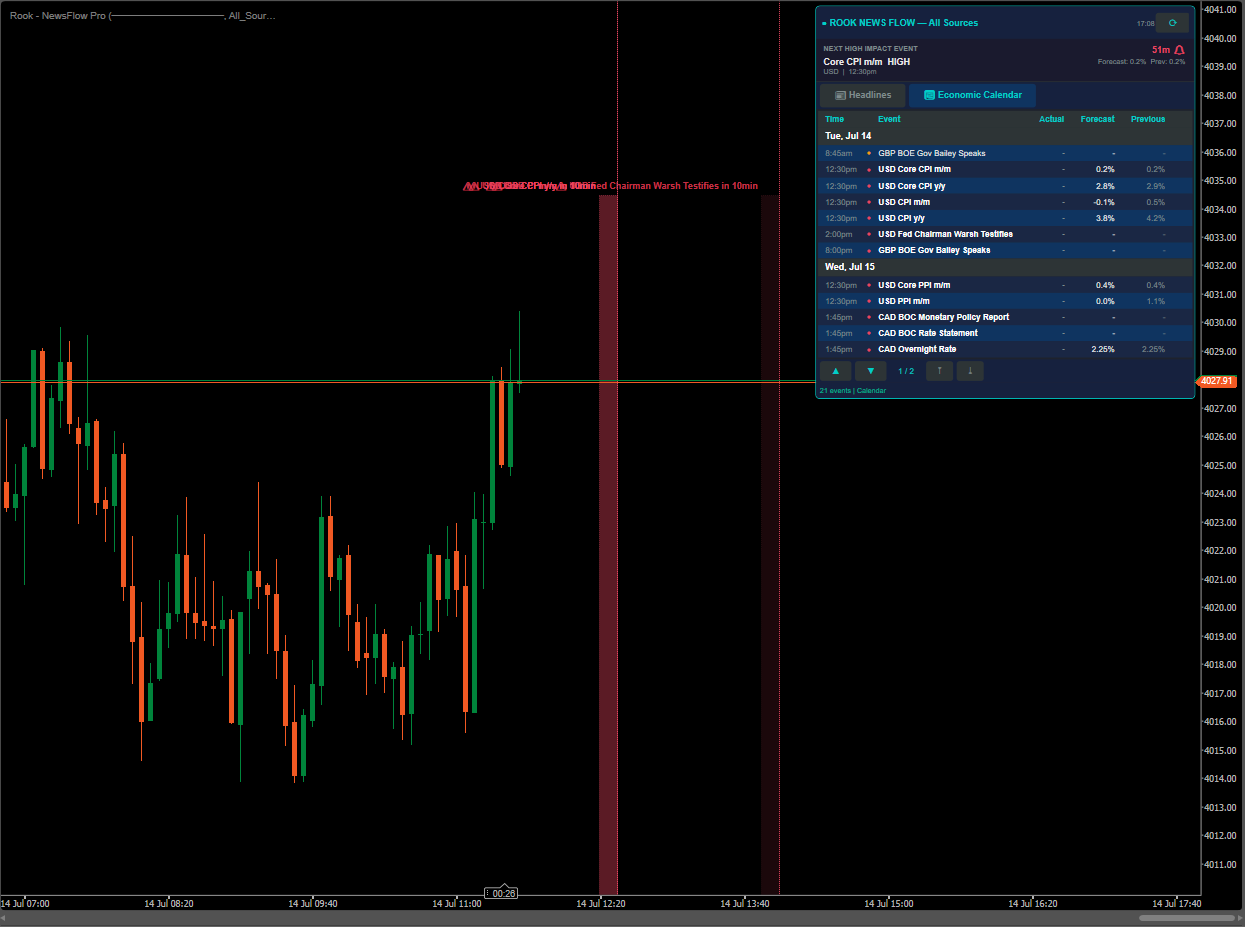Screen dimensions: 1245x927
Task: Click the Actual column header
Action: click(1051, 119)
